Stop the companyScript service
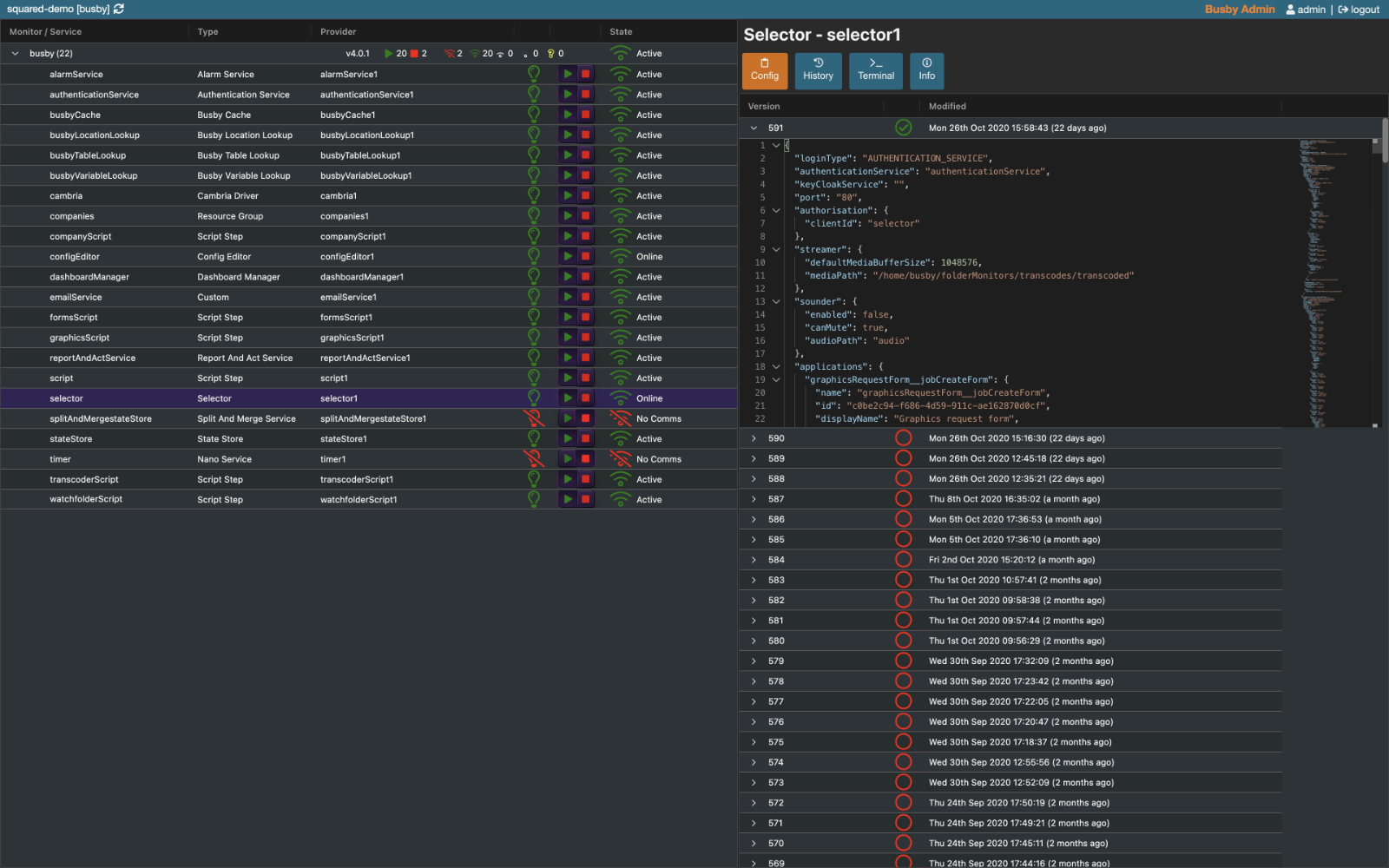1389x868 pixels. (x=586, y=236)
